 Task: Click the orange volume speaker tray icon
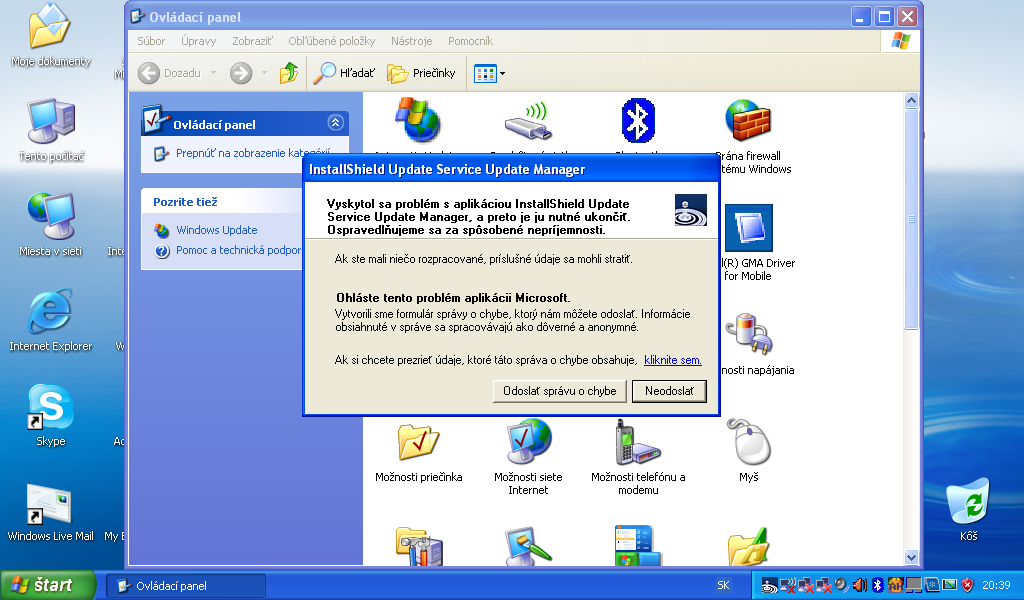860,585
